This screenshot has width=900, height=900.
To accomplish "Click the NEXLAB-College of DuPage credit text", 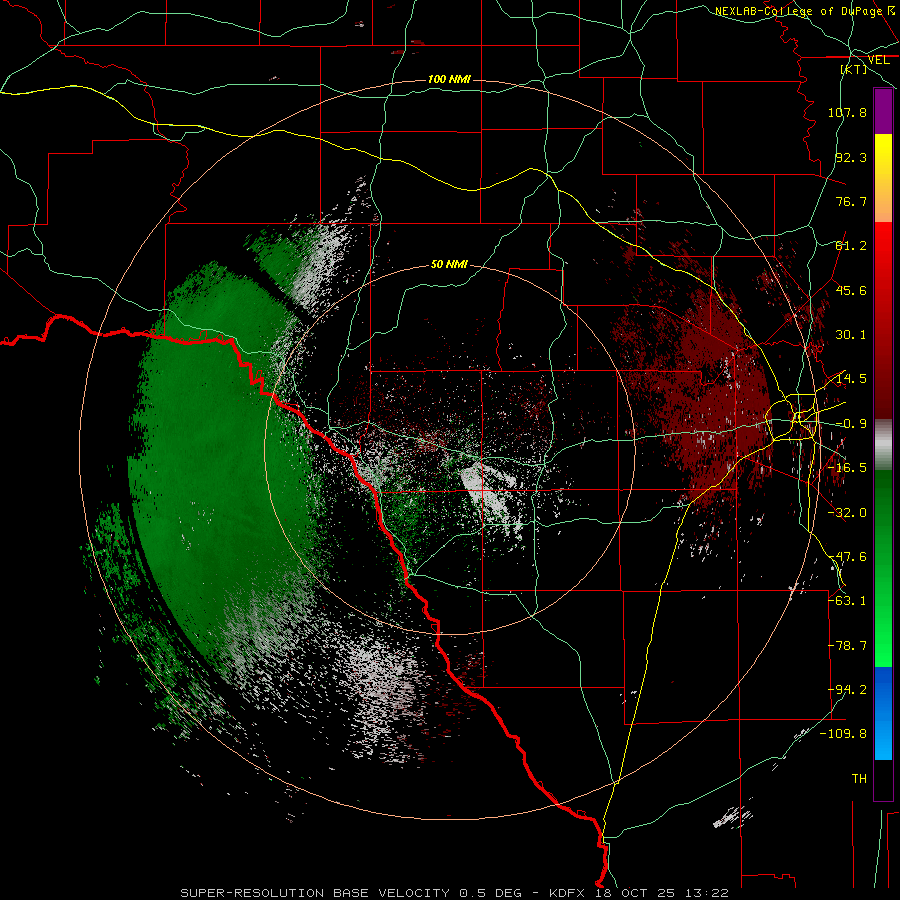I will point(805,11).
